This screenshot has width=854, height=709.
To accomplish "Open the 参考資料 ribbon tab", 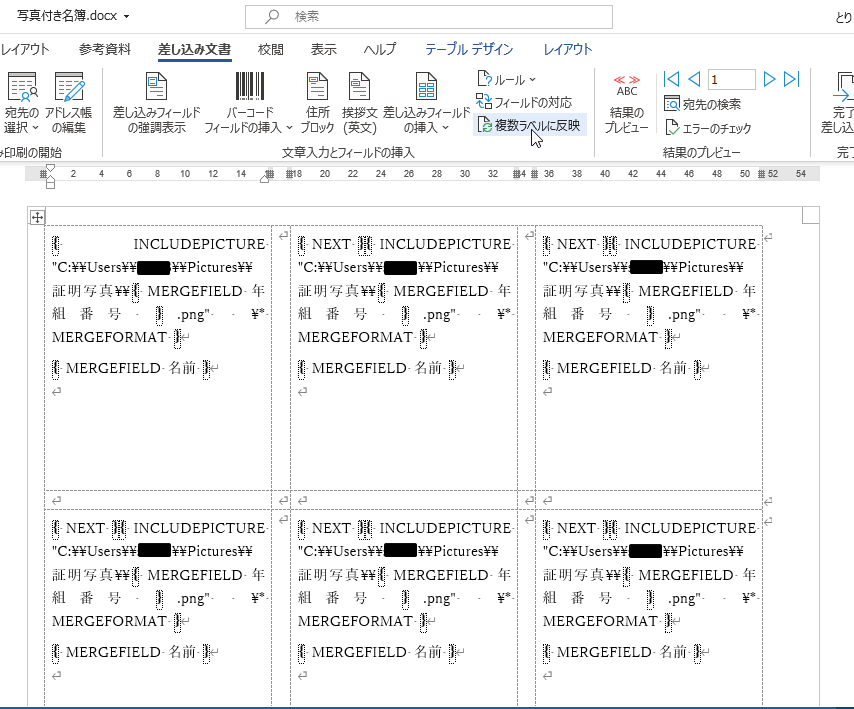I will tap(105, 50).
